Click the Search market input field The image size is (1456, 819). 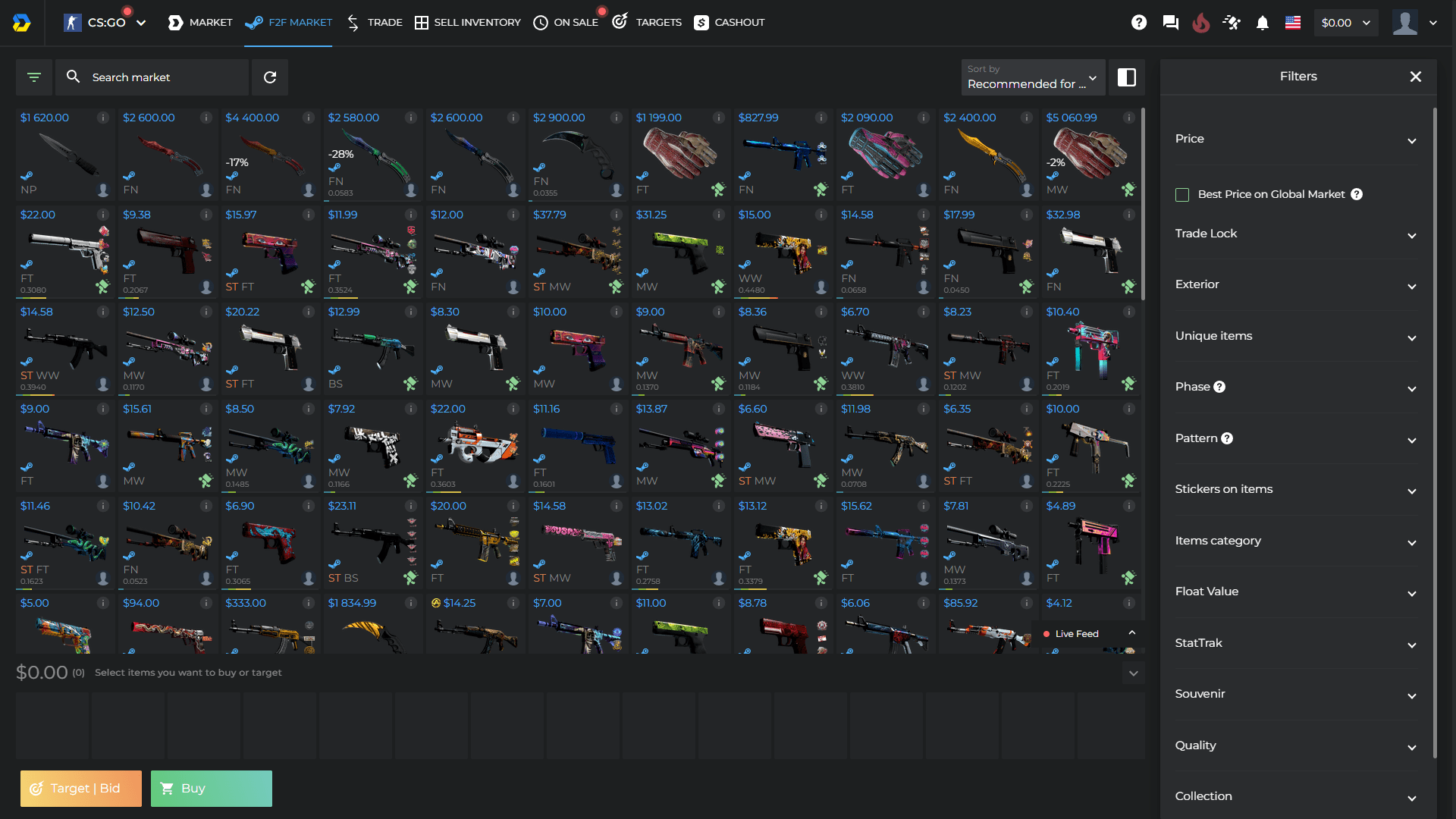coord(152,77)
